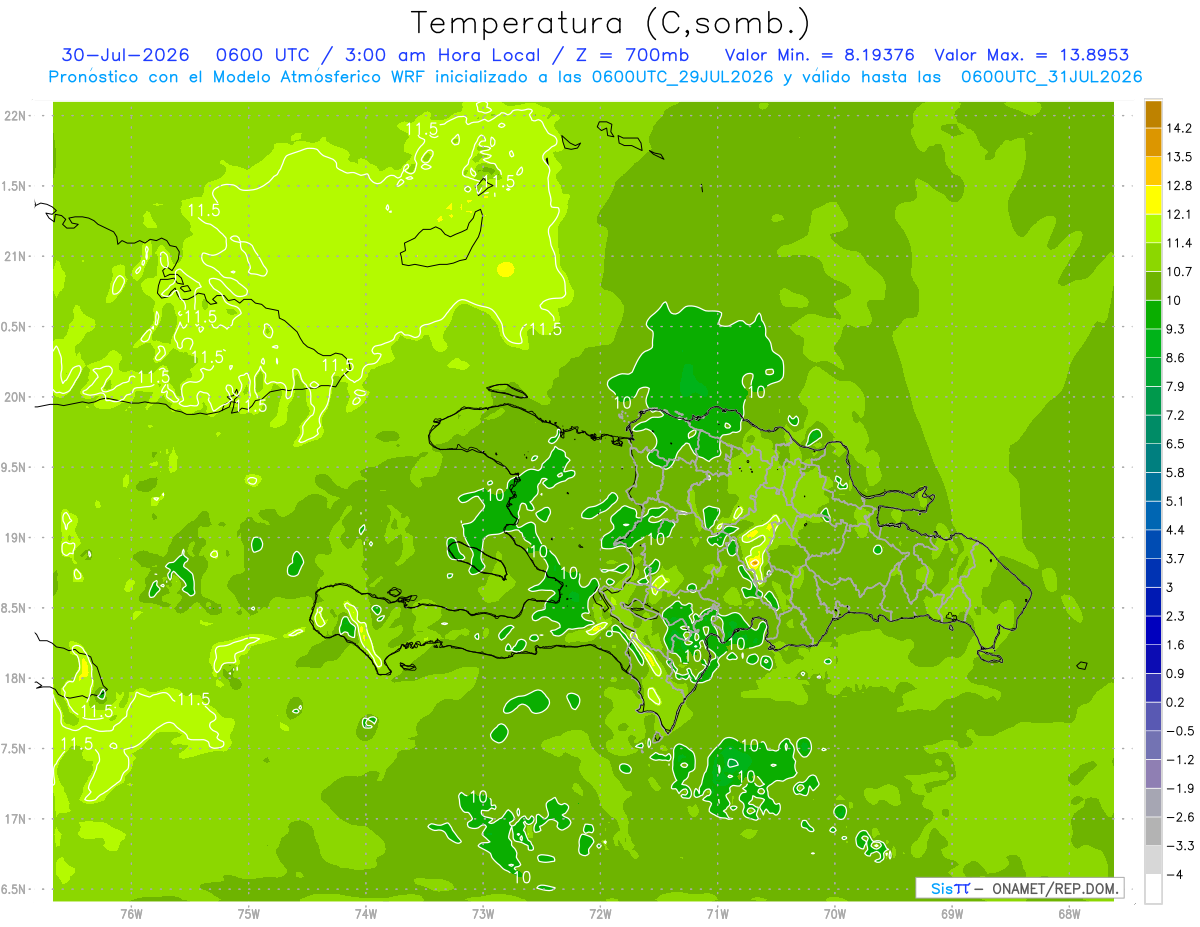
Task: Click the '71W' longitude axis label
Action: click(x=717, y=914)
